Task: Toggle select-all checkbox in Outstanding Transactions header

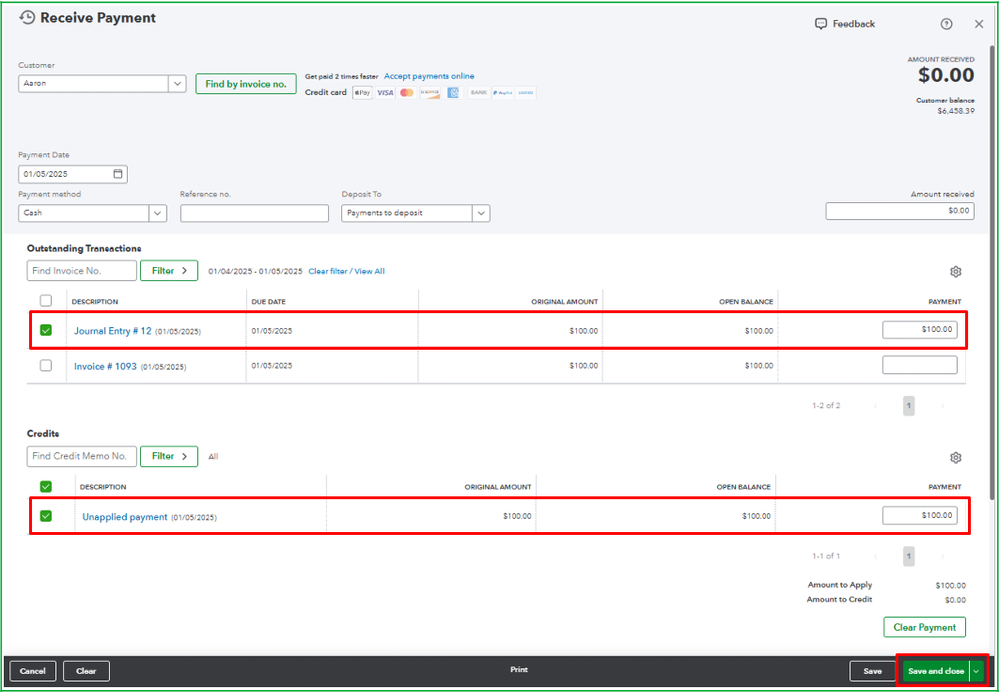Action: pos(46,301)
